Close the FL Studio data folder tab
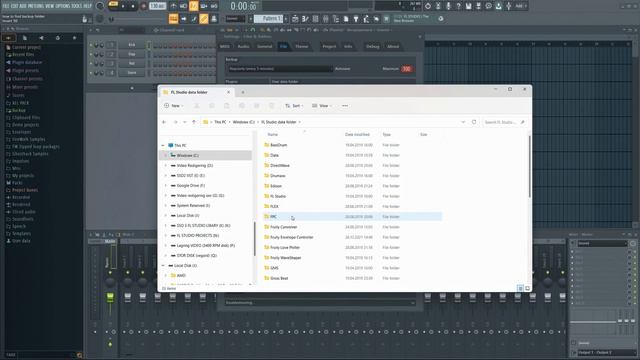The image size is (640, 360). click(x=229, y=92)
